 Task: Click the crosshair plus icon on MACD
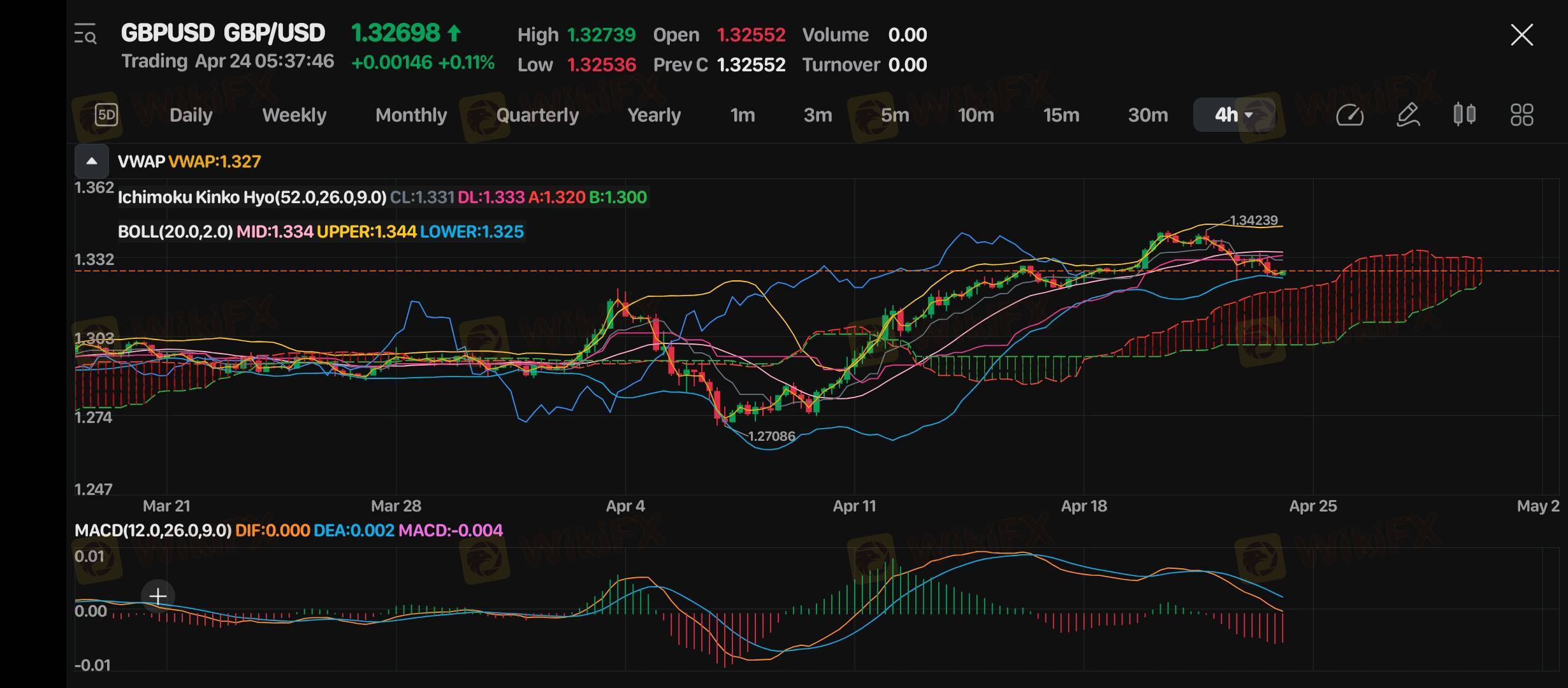coord(157,596)
